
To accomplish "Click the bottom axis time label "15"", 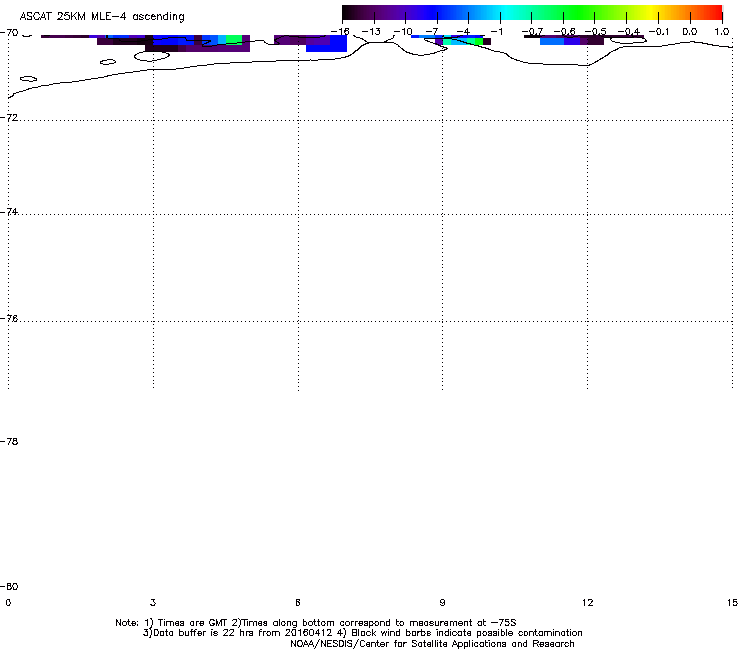I will pyautogui.click(x=732, y=602).
